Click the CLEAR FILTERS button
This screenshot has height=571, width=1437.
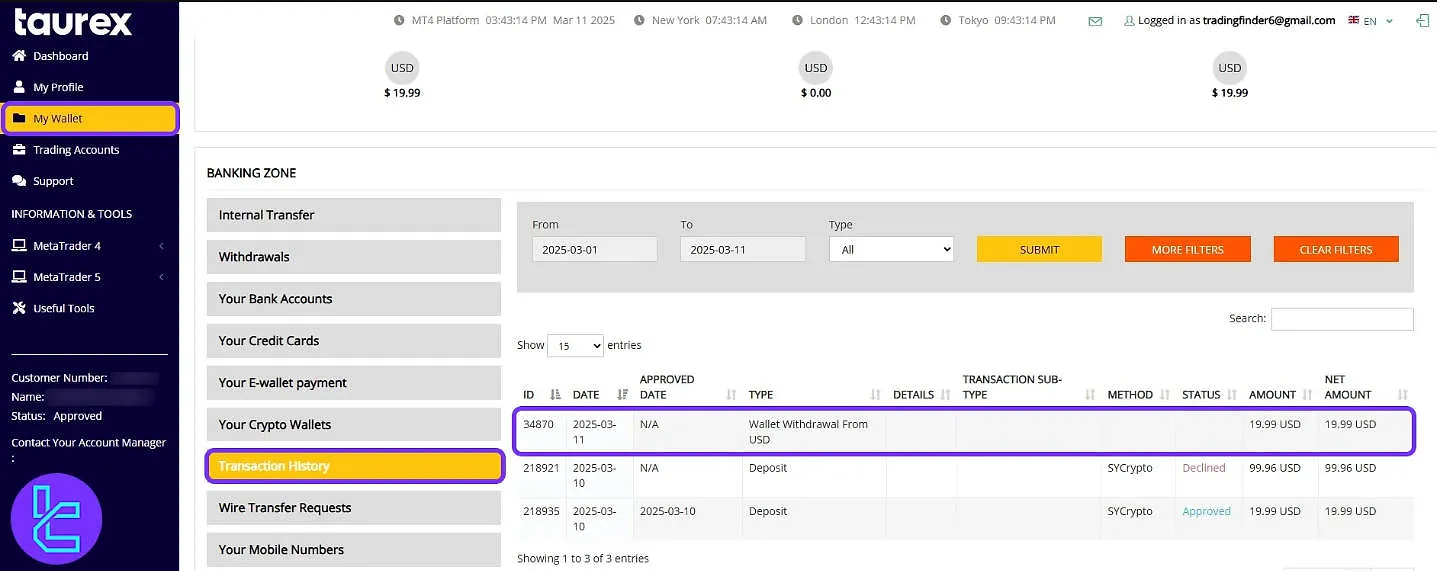(1335, 249)
